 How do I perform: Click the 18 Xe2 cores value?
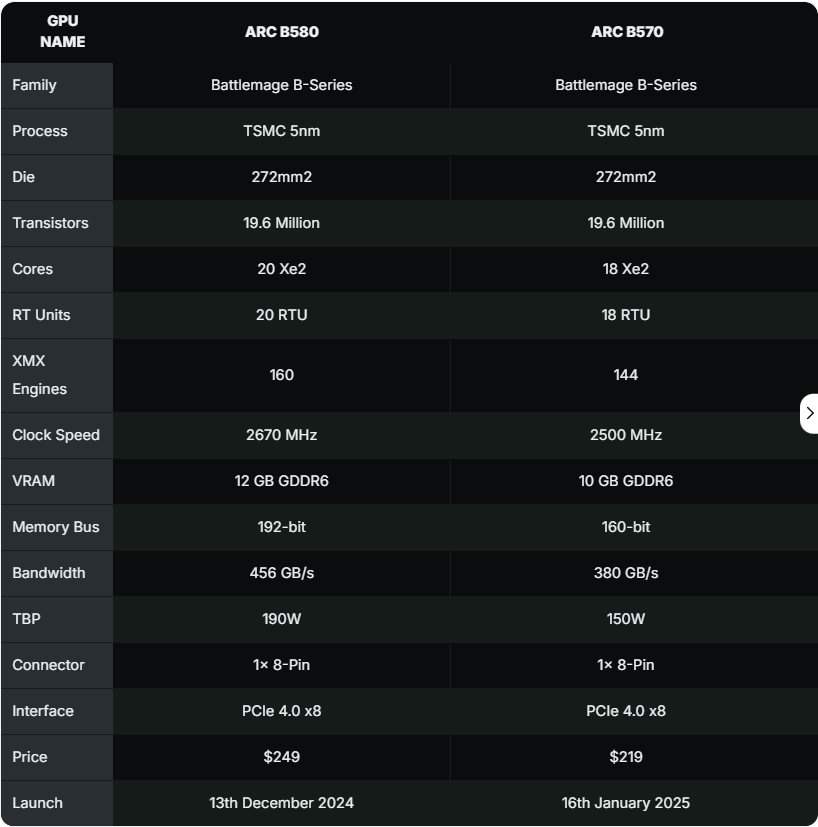click(626, 268)
